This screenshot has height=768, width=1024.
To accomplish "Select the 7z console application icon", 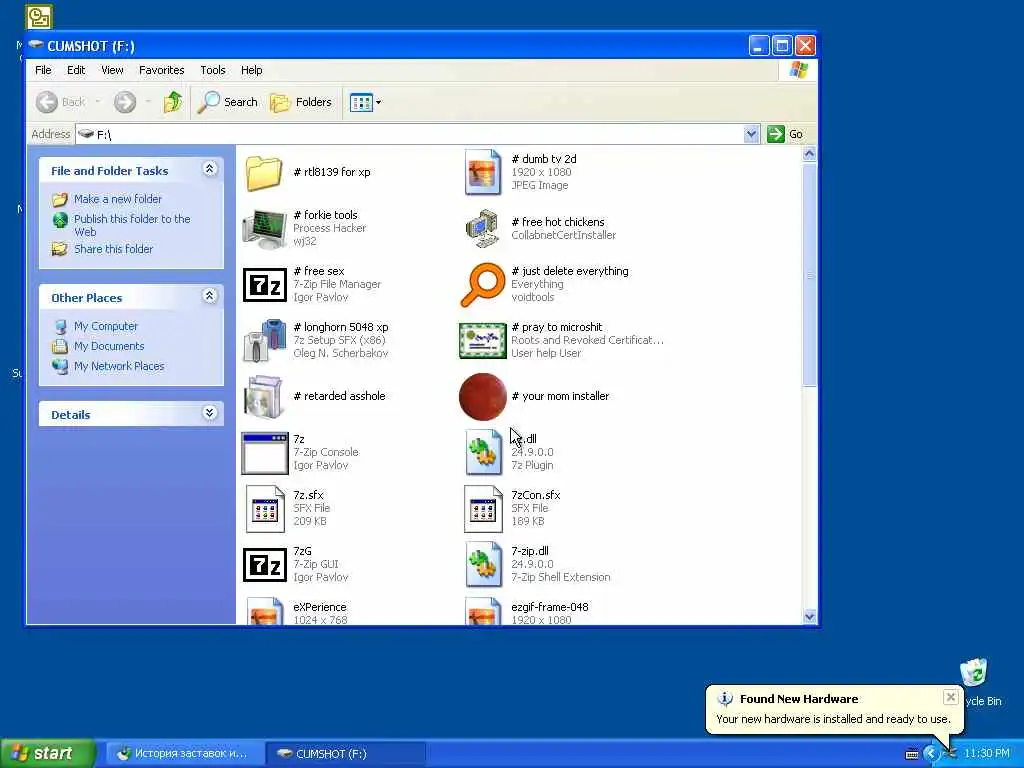I will [264, 453].
